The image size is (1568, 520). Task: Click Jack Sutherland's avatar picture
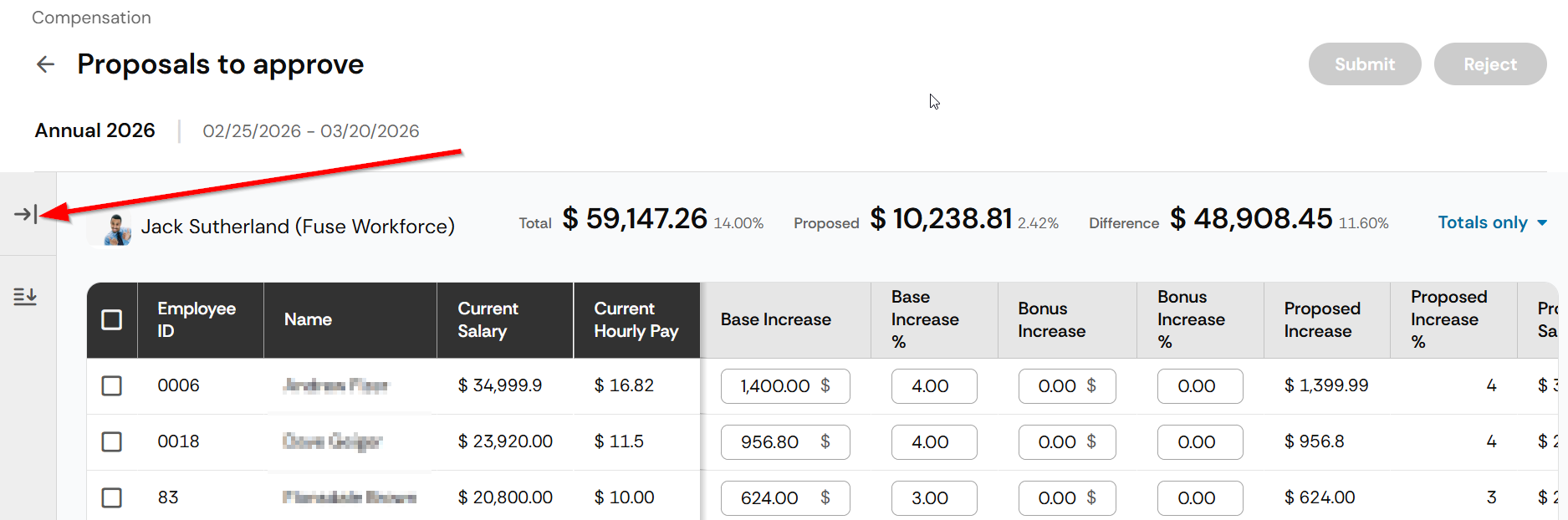point(117,229)
